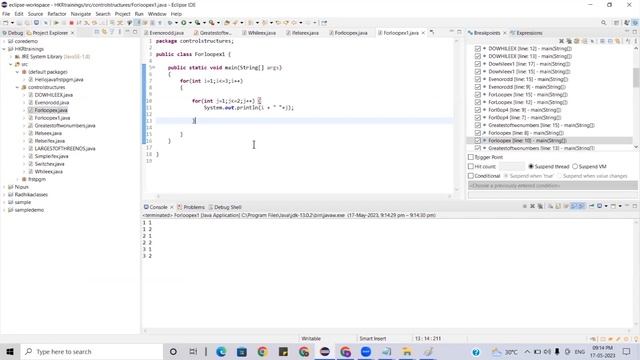Viewport: 640px width, 360px height.
Task: Enable the Hit count checkbox
Action: click(471, 167)
